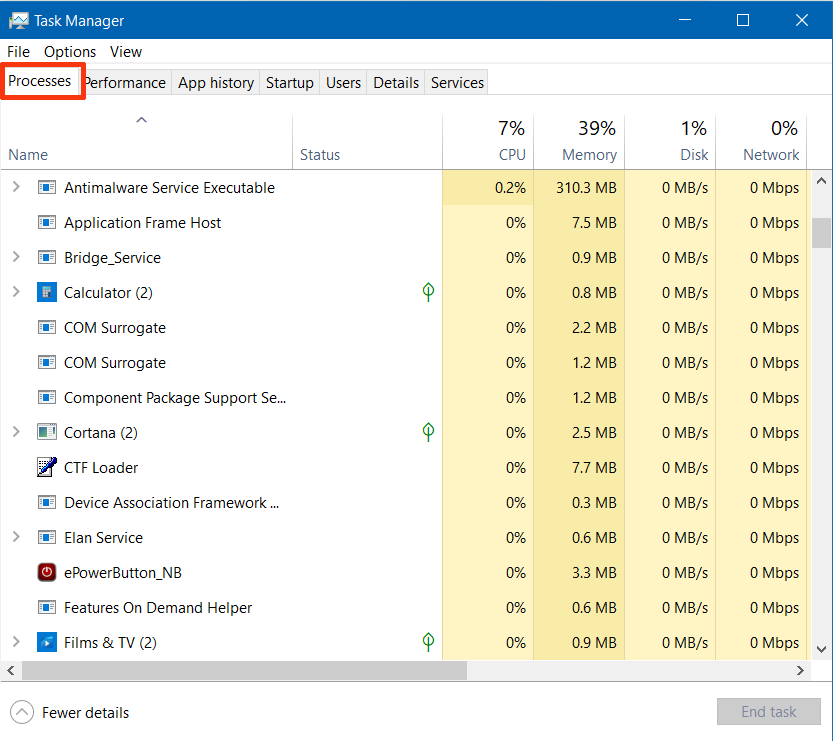Sort by the CPU column header
Viewport: 833px width, 741px height.
coord(488,142)
